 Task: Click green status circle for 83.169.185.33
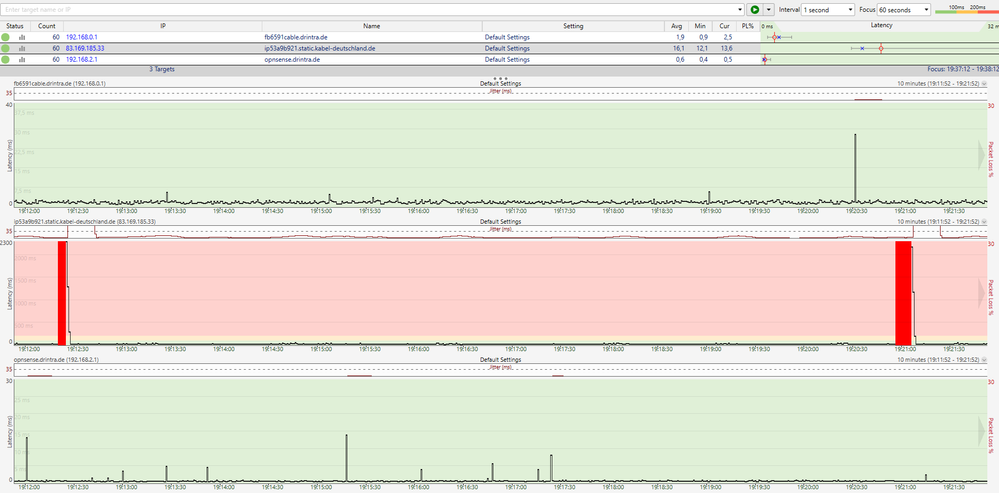coord(6,48)
